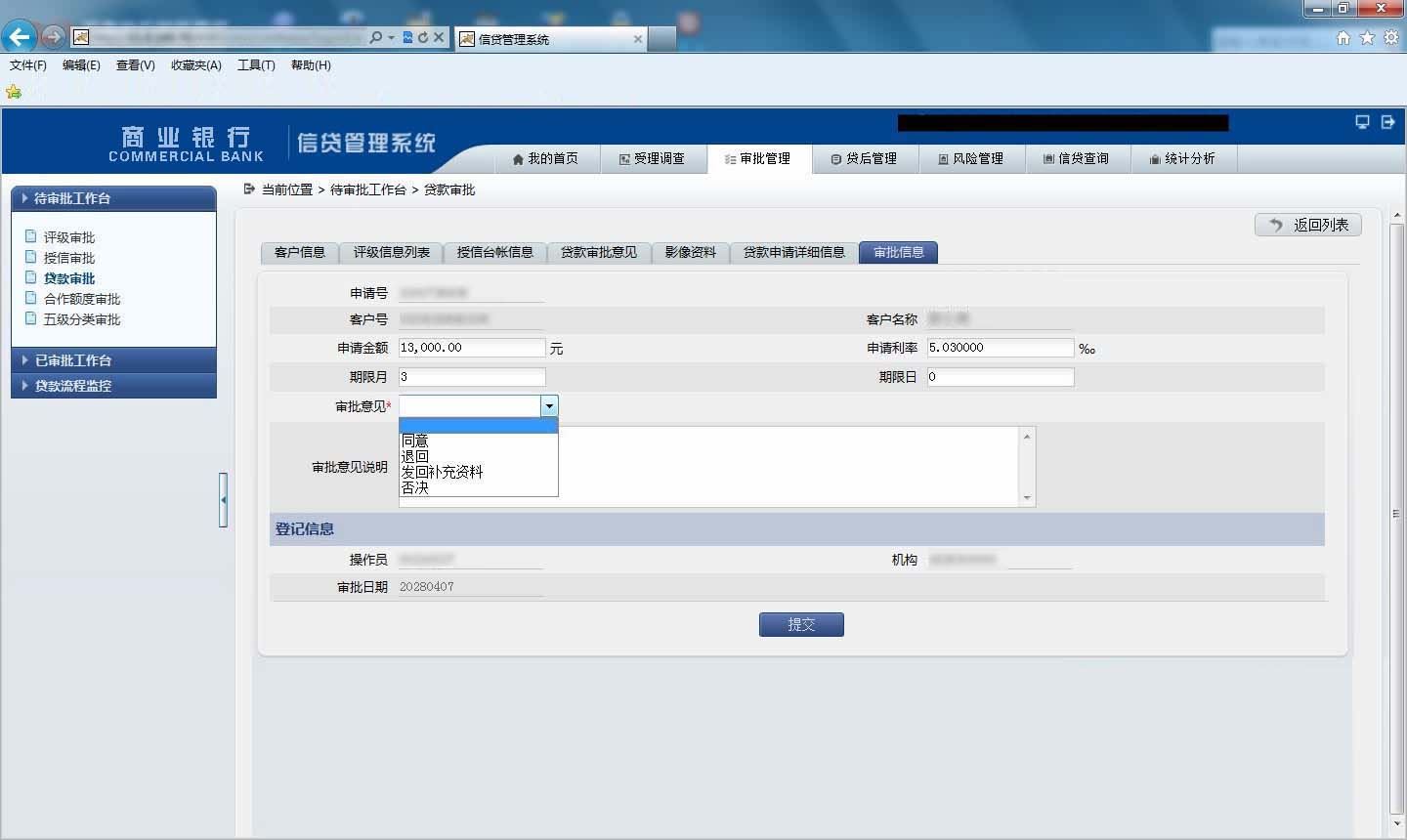1407x840 pixels.
Task: Switch to the 贷款审批意见 tab
Action: point(599,252)
